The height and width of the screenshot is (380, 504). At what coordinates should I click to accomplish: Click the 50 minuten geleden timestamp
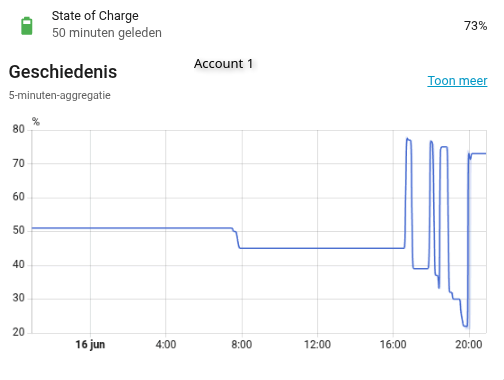pos(107,33)
